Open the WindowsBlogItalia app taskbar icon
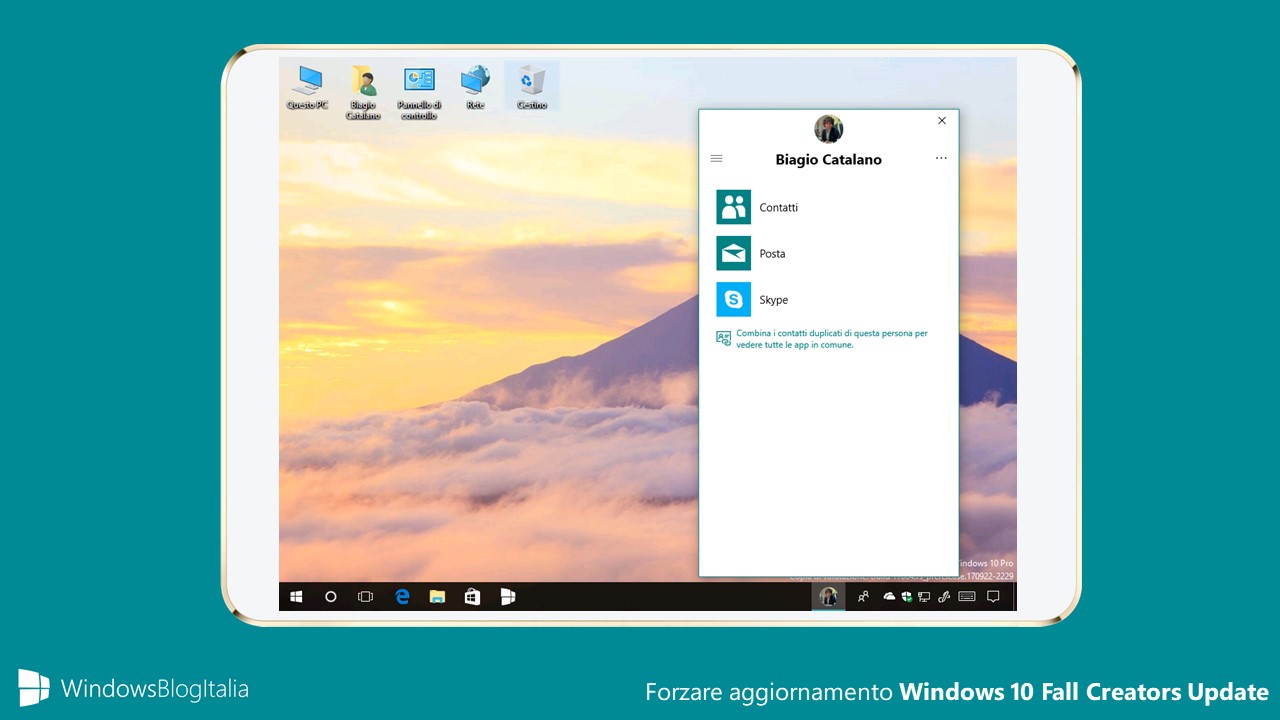 pyautogui.click(x=508, y=597)
